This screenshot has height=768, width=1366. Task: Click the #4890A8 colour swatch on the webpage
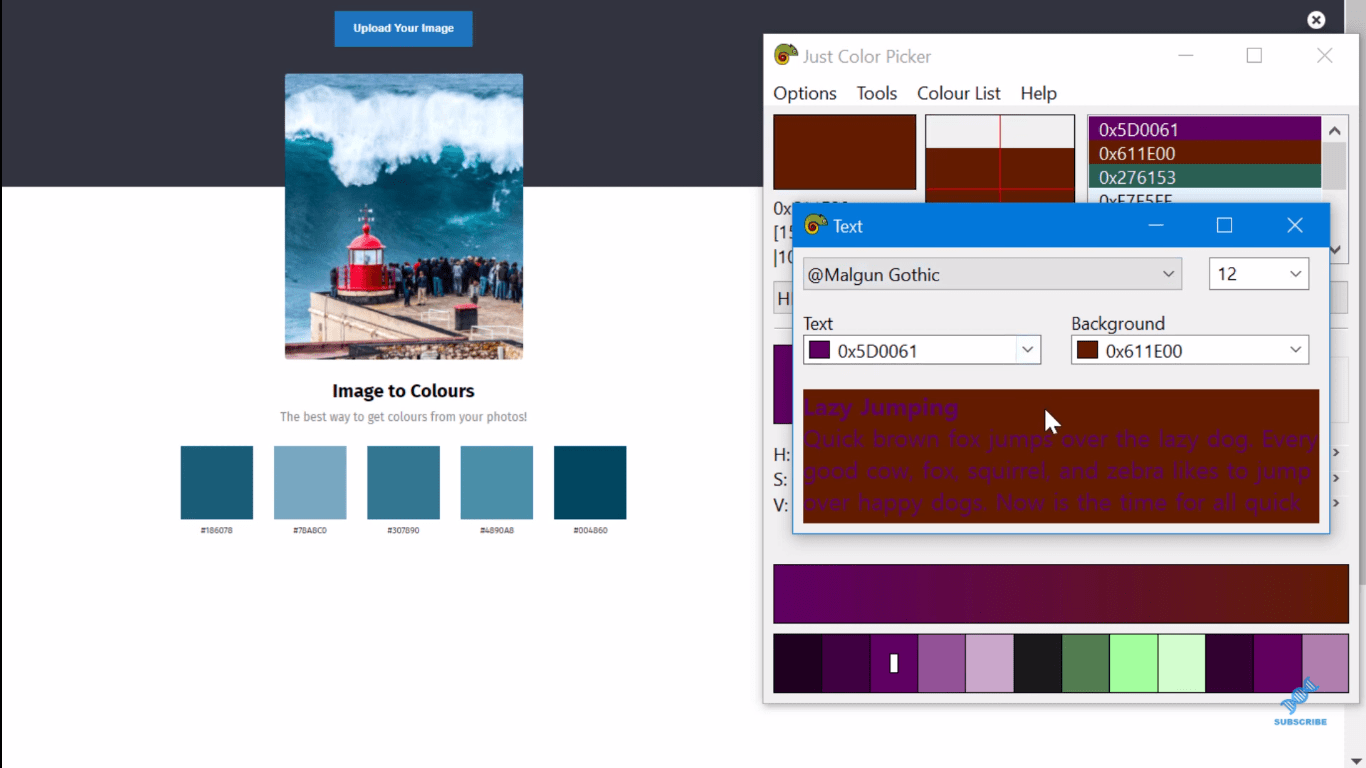[497, 483]
